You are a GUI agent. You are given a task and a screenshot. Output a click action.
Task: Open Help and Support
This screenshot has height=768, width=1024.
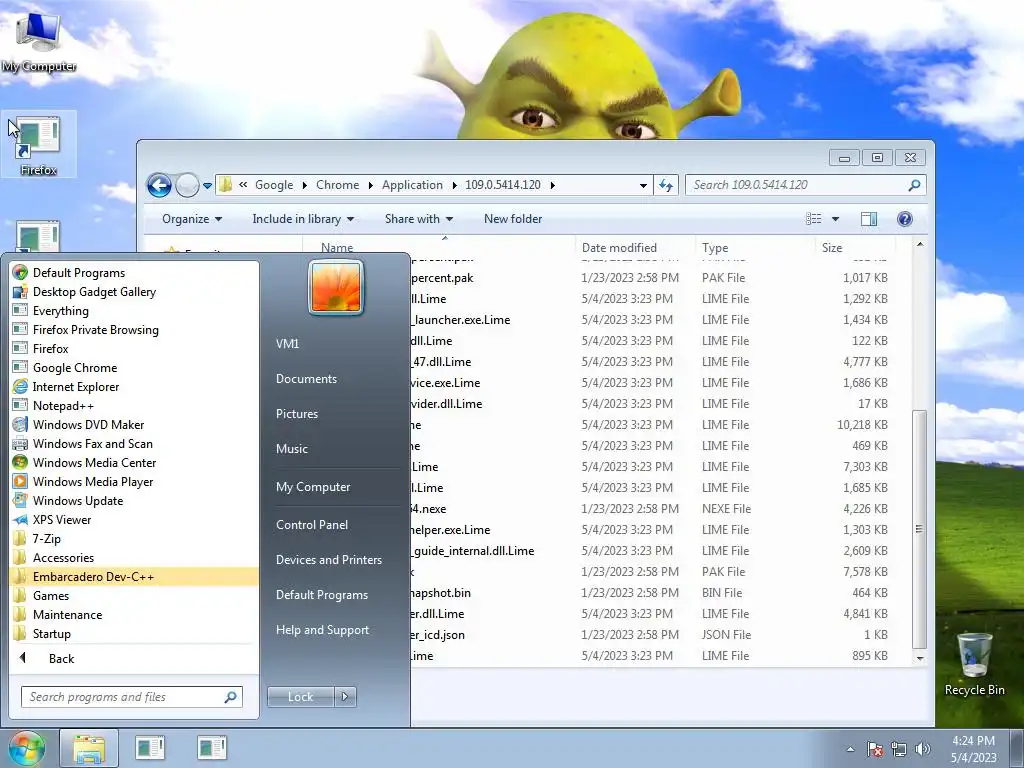point(322,630)
